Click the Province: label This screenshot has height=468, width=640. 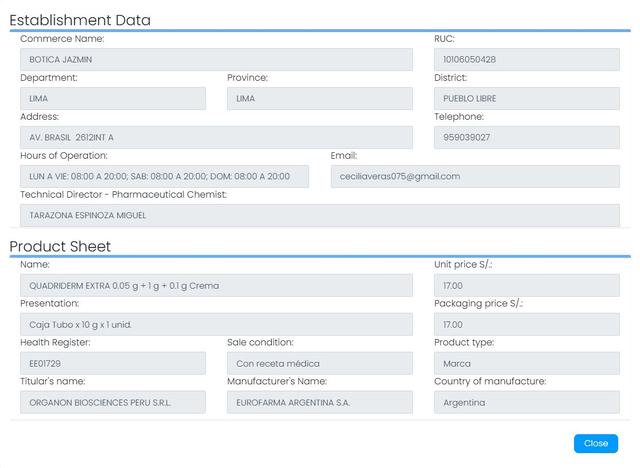247,78
